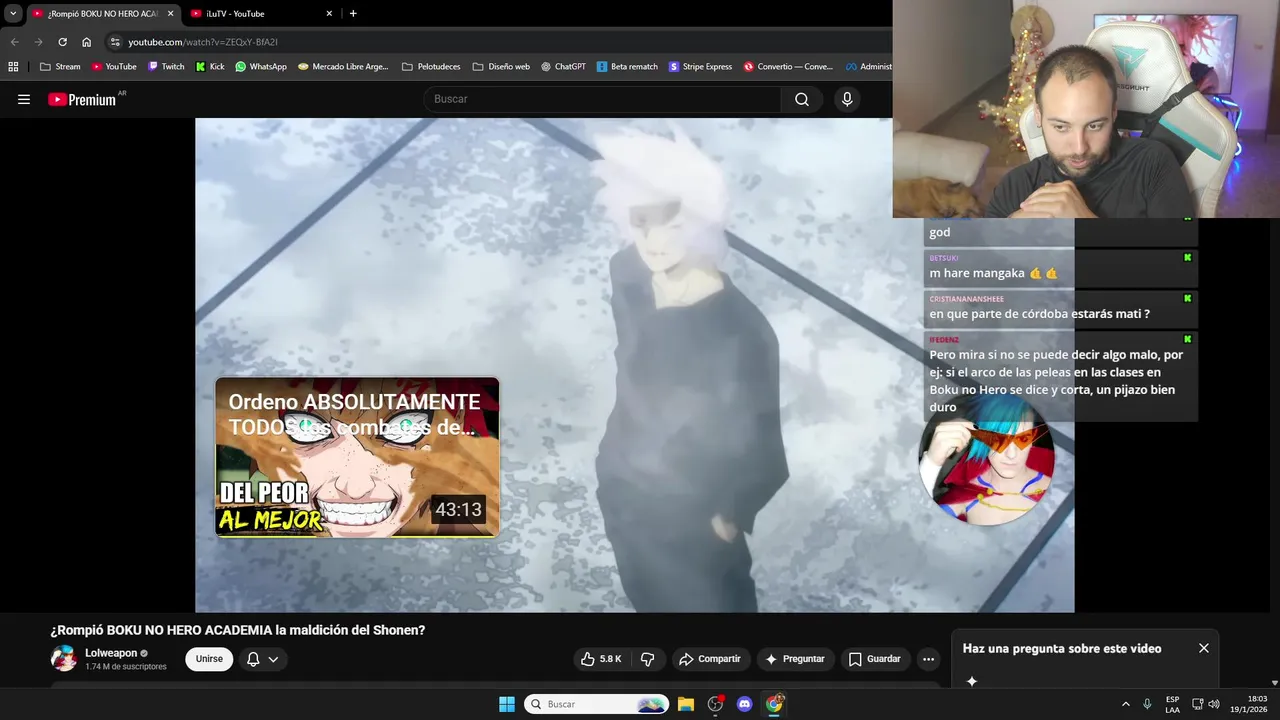Open the YouTube bookmark in bookmarks bar
The width and height of the screenshot is (1280, 720).
114,67
